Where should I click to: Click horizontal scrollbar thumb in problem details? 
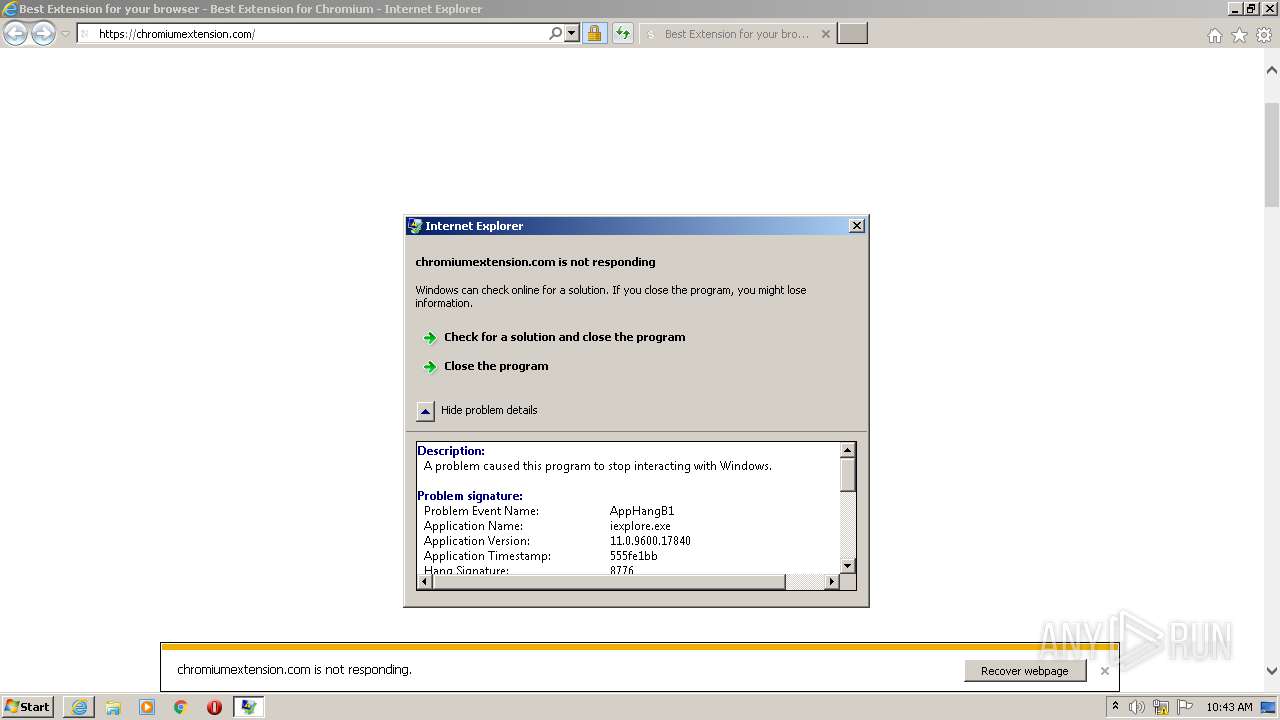609,582
